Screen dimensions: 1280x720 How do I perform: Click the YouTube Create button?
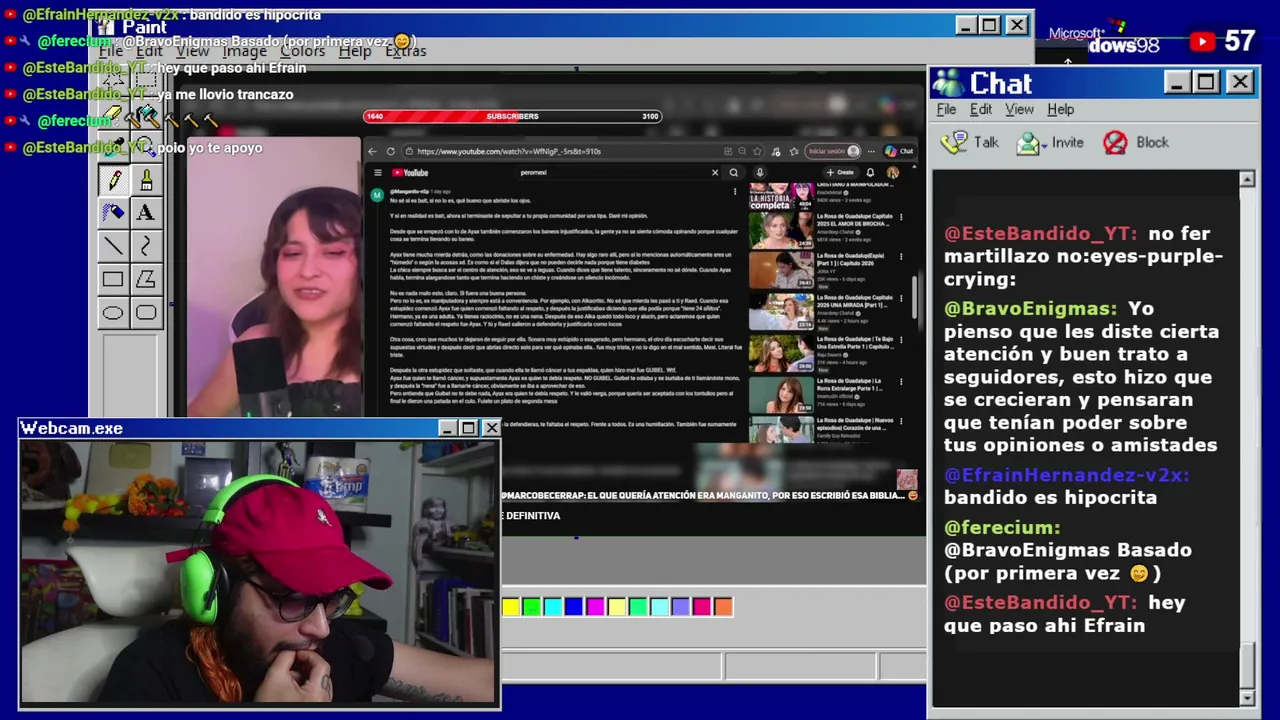point(840,172)
